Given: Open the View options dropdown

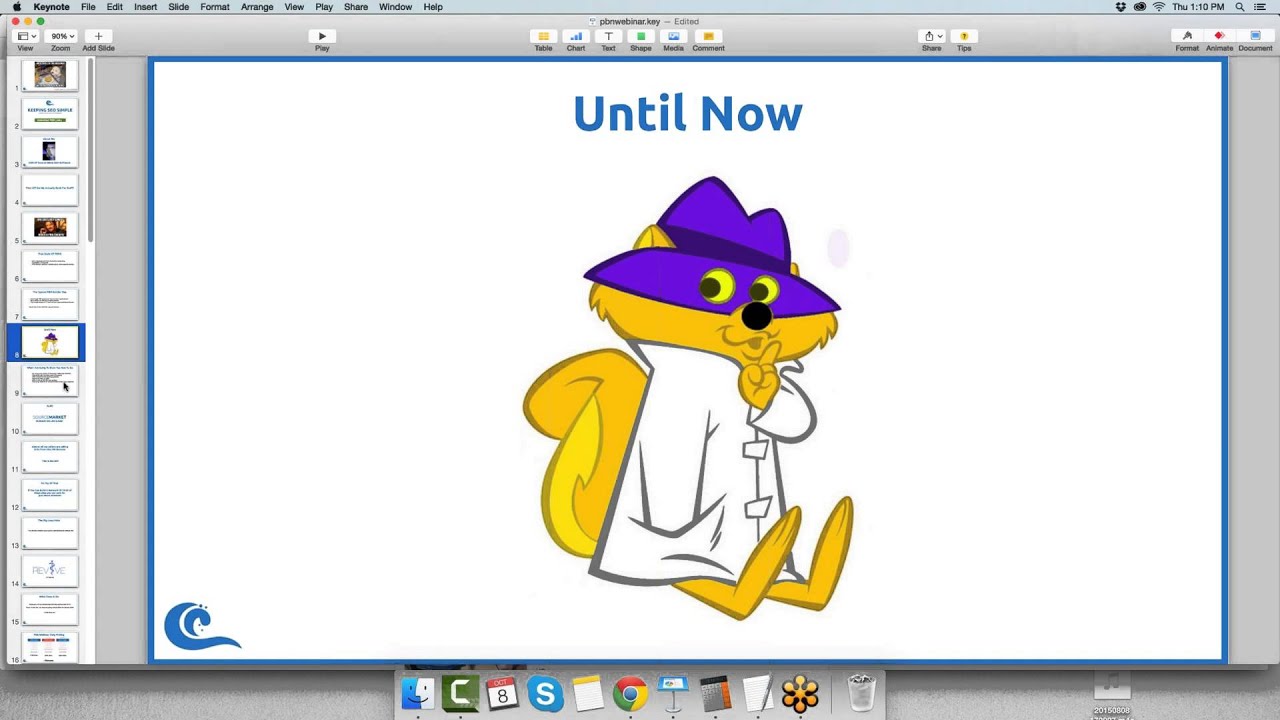Looking at the screenshot, I should 25,36.
